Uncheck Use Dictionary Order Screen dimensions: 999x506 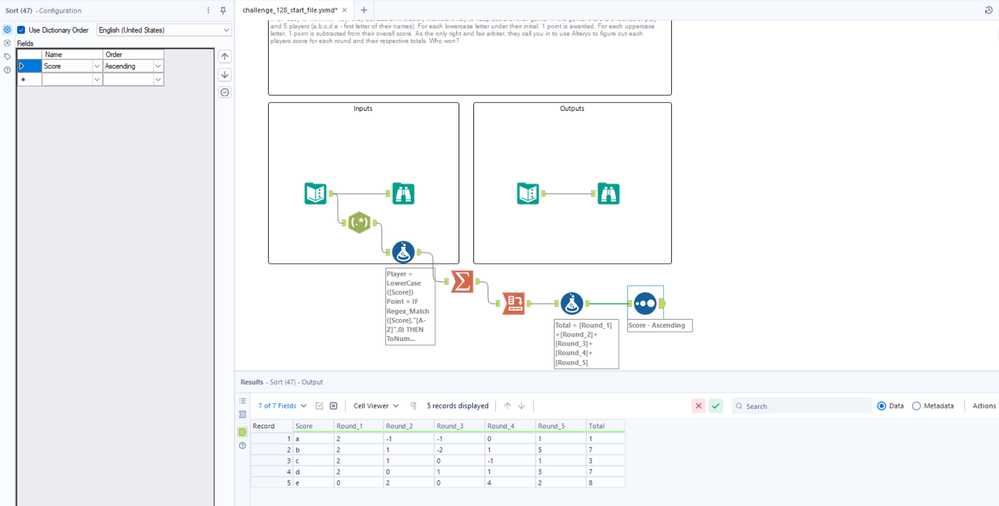[22, 30]
